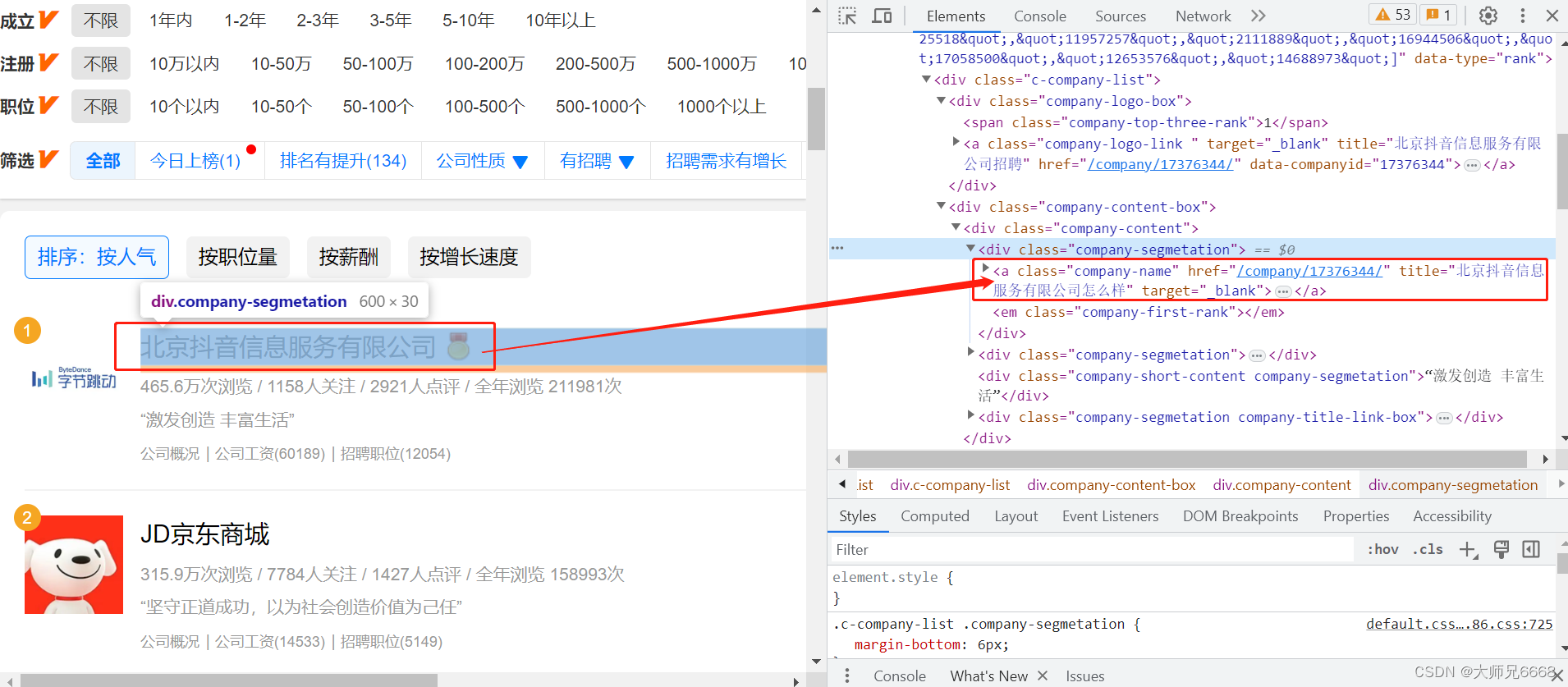Sort by 按人气 popularity
Image resolution: width=1568 pixels, height=687 pixels.
tap(97, 257)
